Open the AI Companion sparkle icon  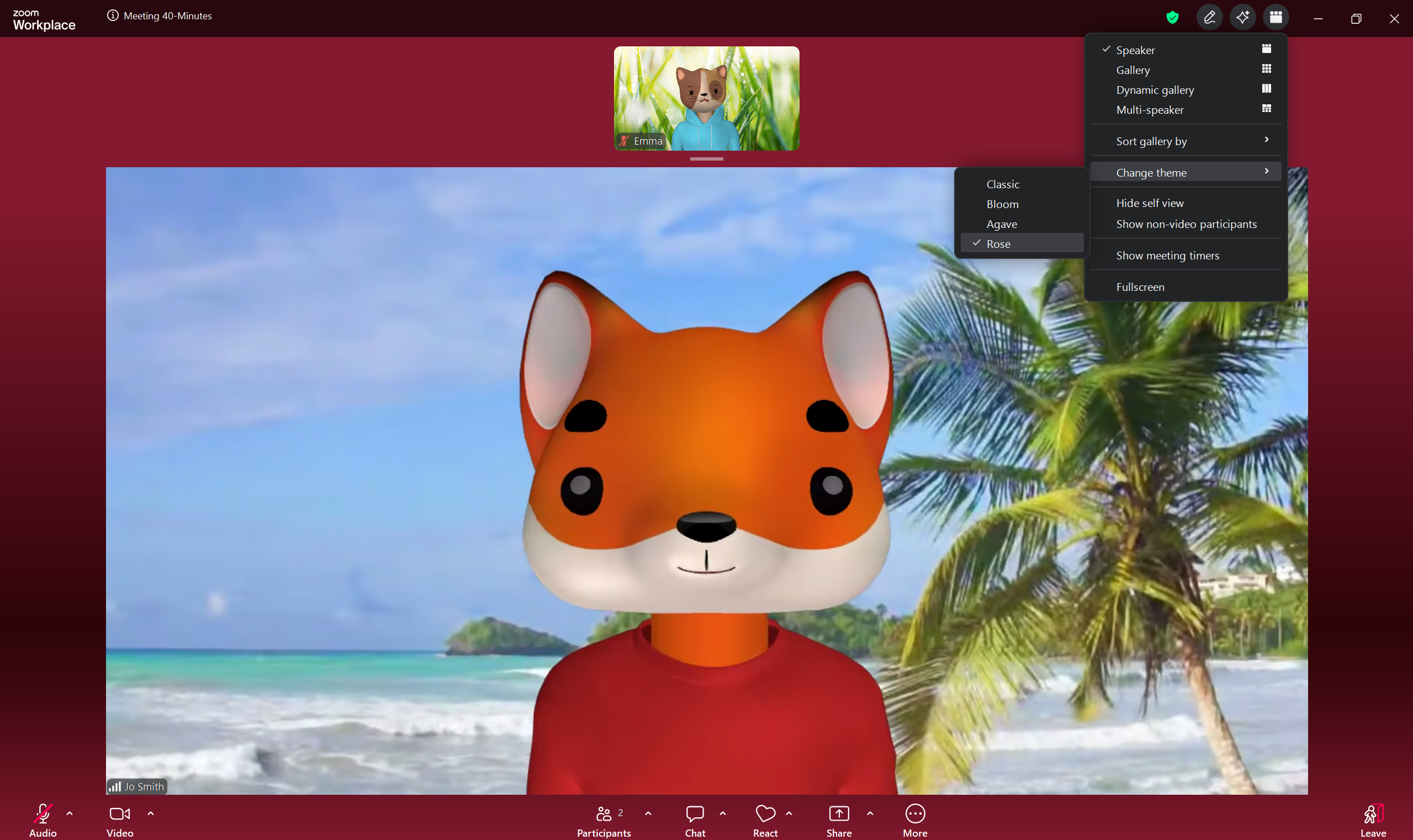click(x=1242, y=18)
